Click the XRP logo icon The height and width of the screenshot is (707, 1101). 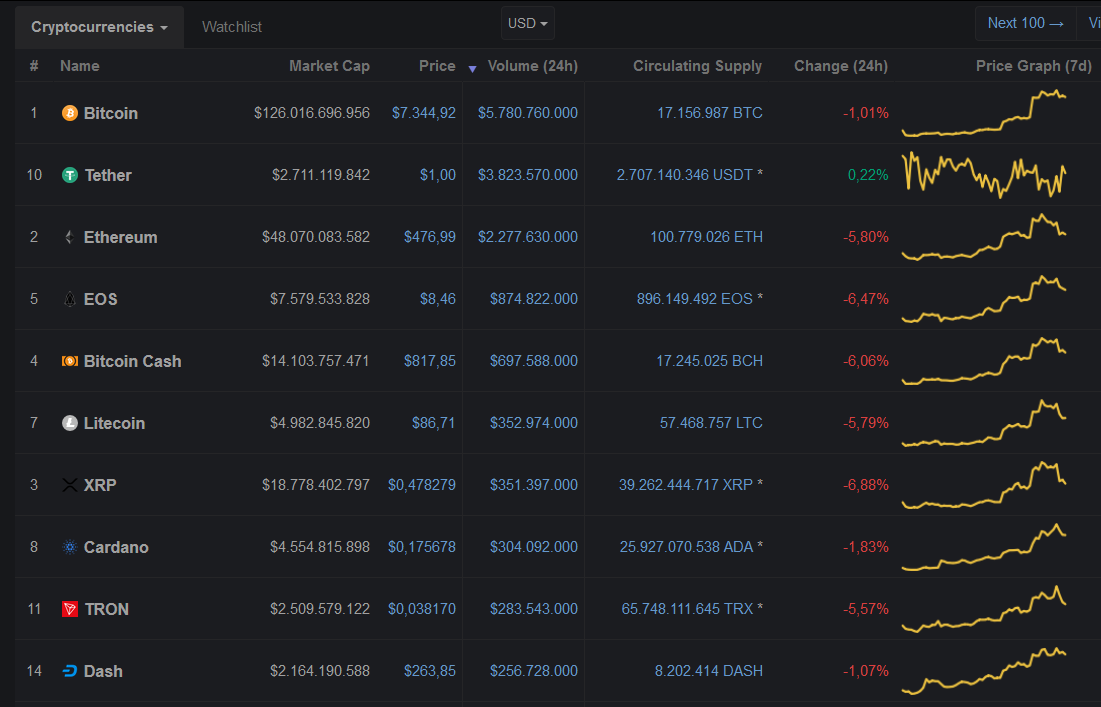70,485
